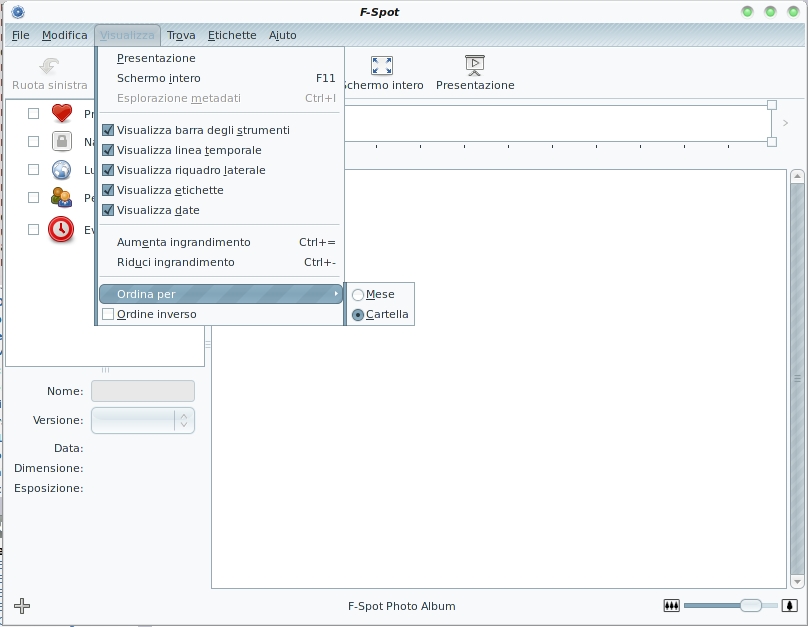Click the small thumbnails zoom-out icon
The image size is (808, 627).
671,606
